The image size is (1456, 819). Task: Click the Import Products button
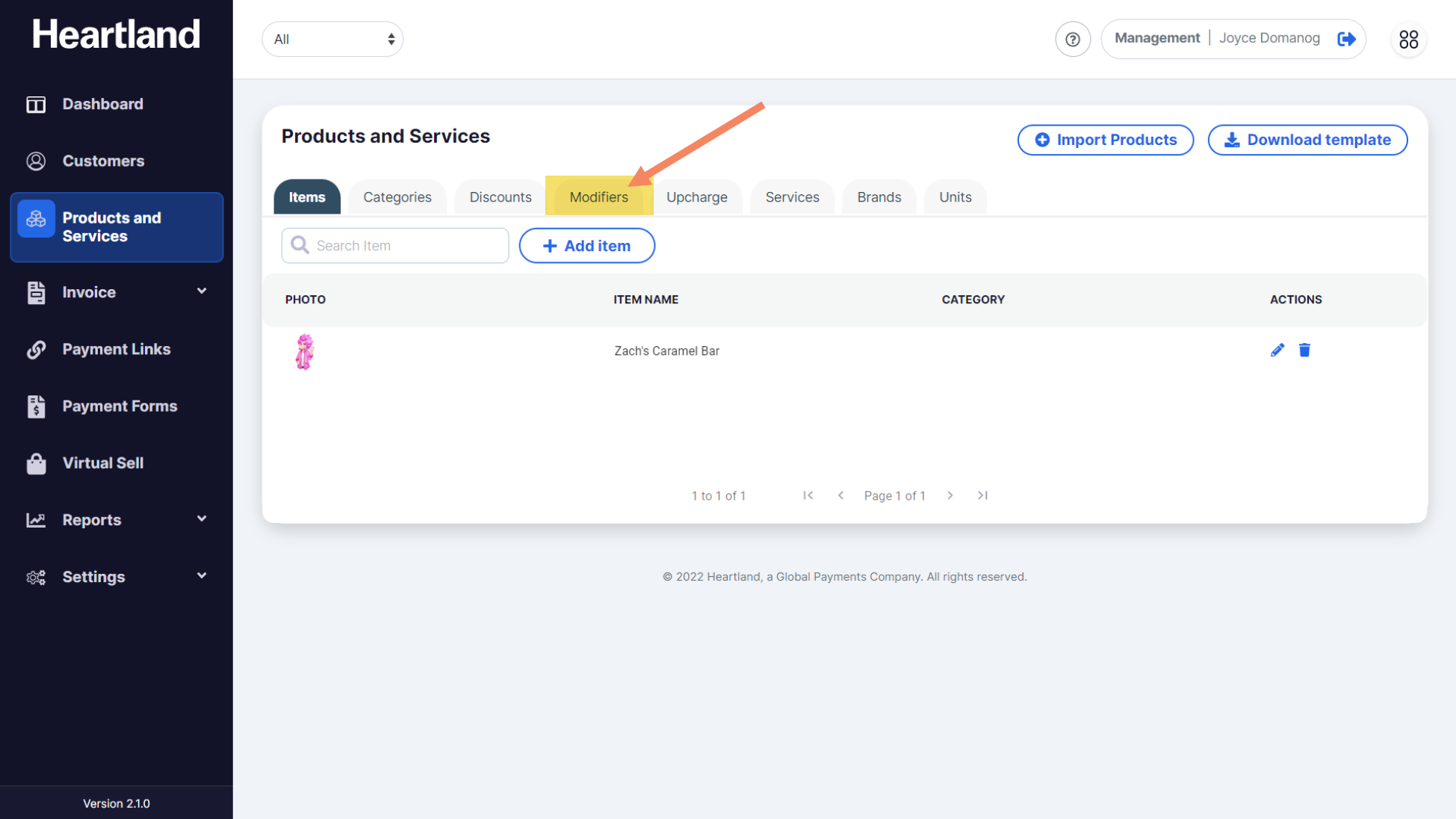tap(1105, 140)
